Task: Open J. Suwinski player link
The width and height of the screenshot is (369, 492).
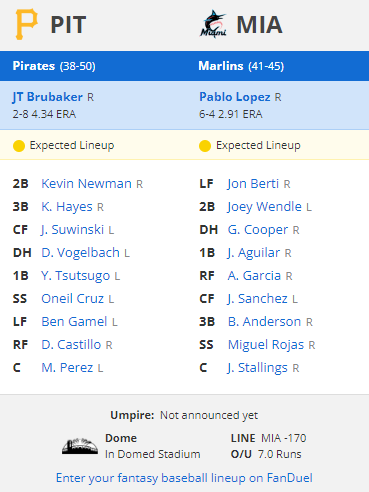Action: click(x=72, y=230)
